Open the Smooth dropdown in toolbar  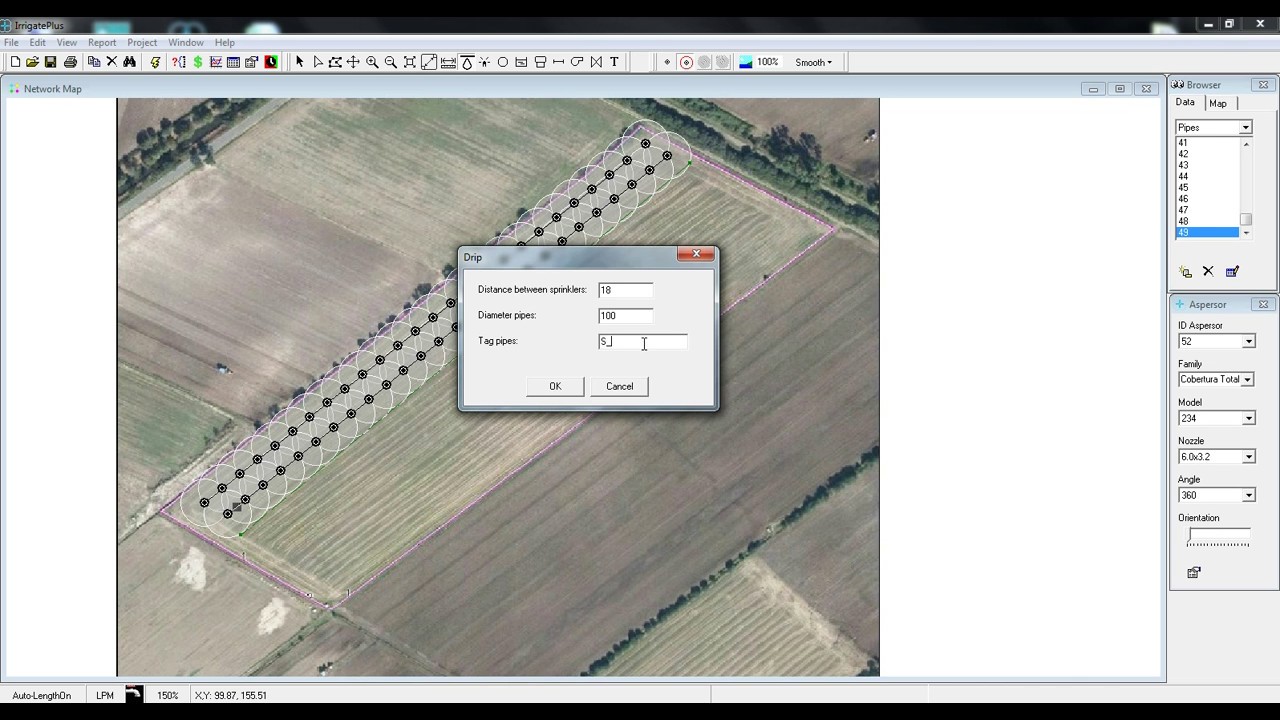tap(813, 62)
